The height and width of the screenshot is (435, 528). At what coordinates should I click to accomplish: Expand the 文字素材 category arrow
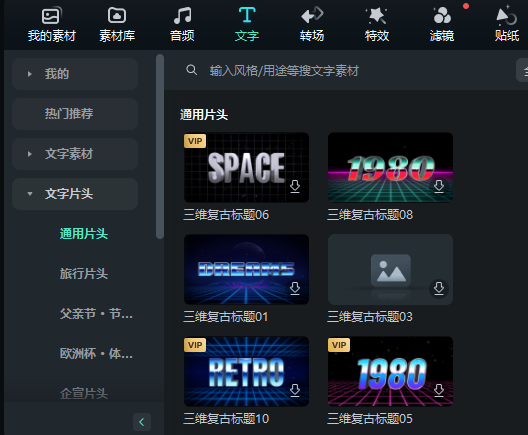(30, 154)
